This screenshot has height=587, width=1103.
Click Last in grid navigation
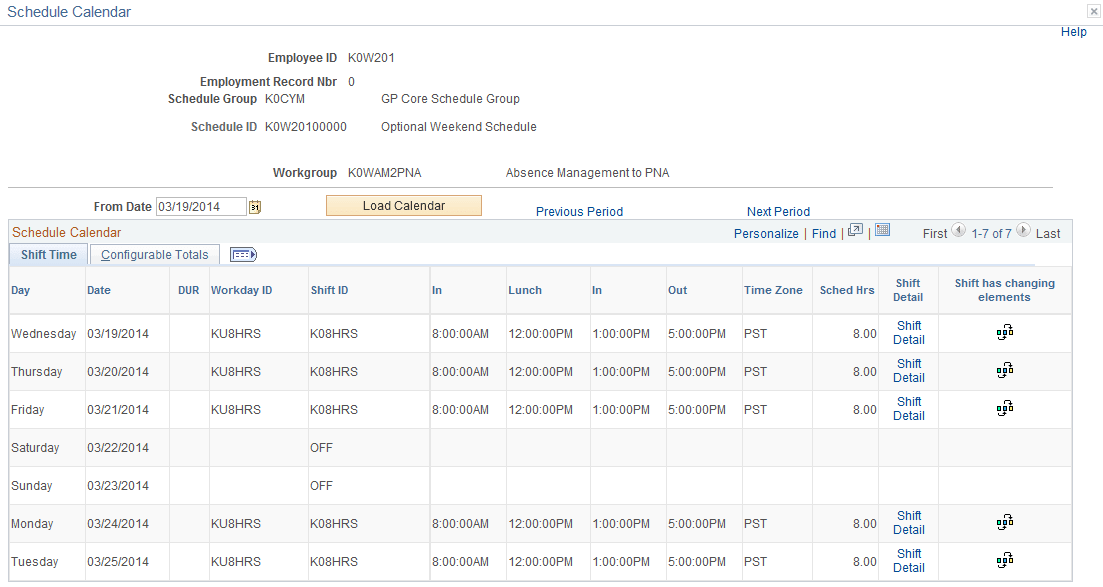tap(1048, 234)
